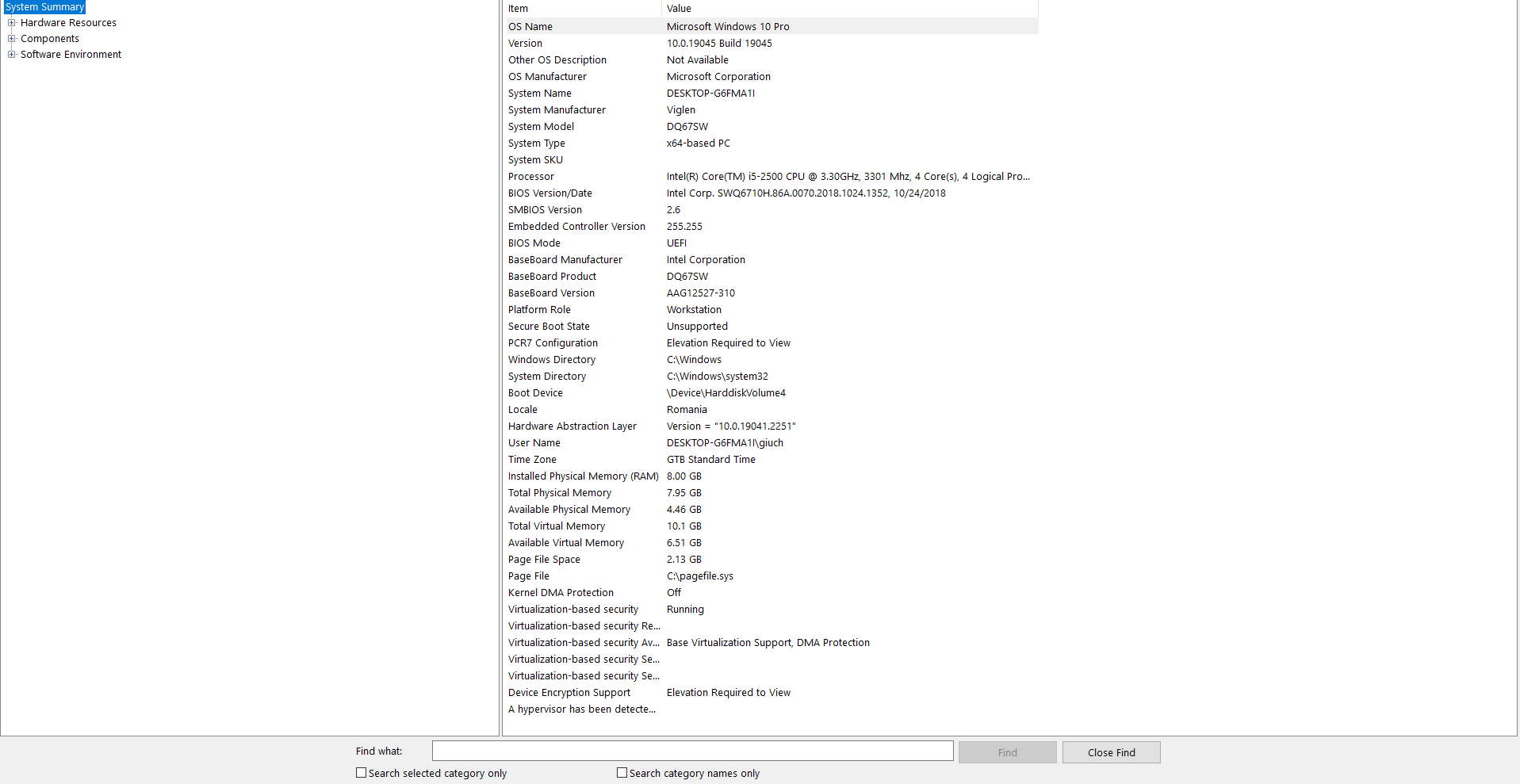
Task: Select the Boot Device row
Action: click(x=771, y=393)
